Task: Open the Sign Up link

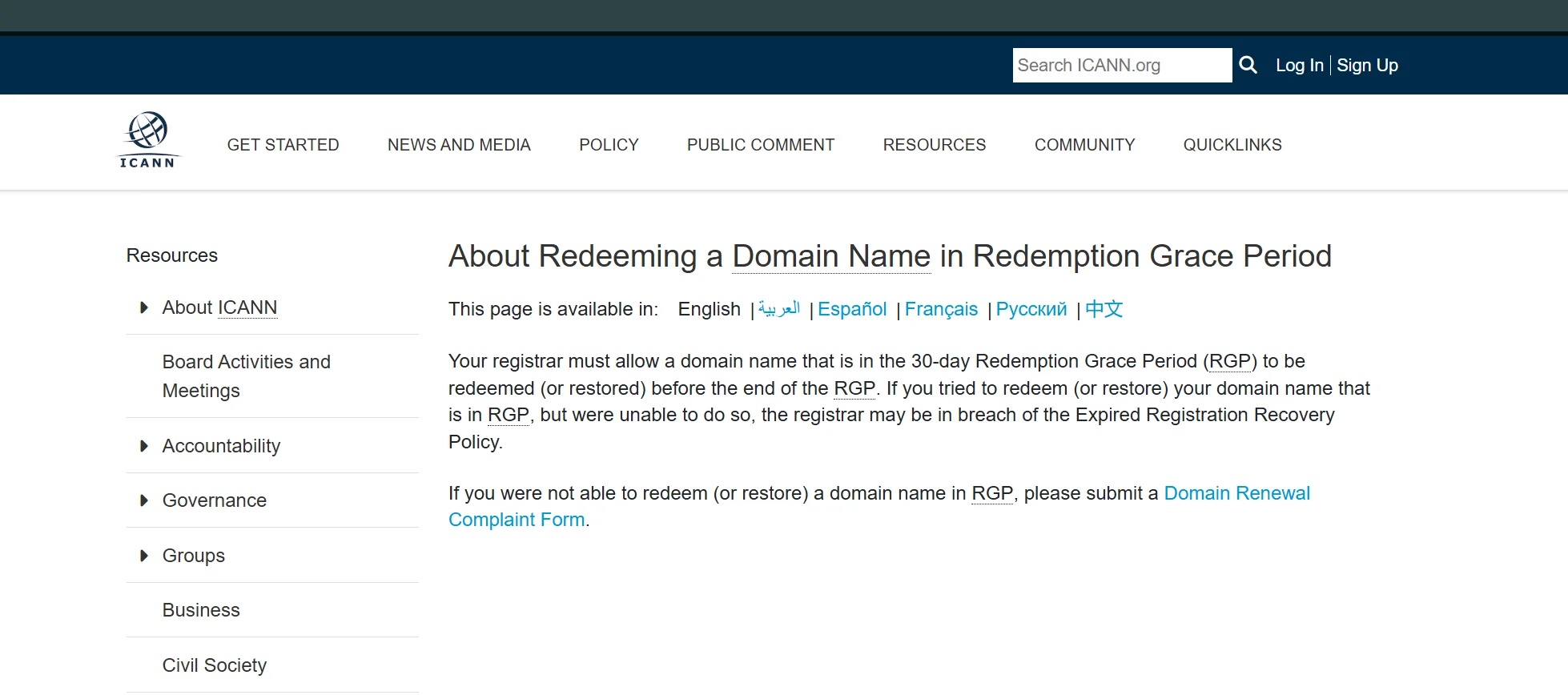Action: [1367, 66]
